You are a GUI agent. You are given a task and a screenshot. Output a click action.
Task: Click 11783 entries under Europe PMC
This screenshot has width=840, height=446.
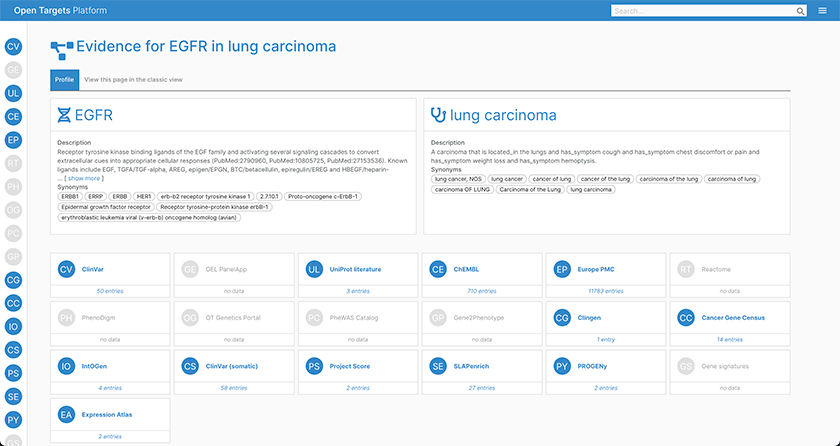(606, 291)
